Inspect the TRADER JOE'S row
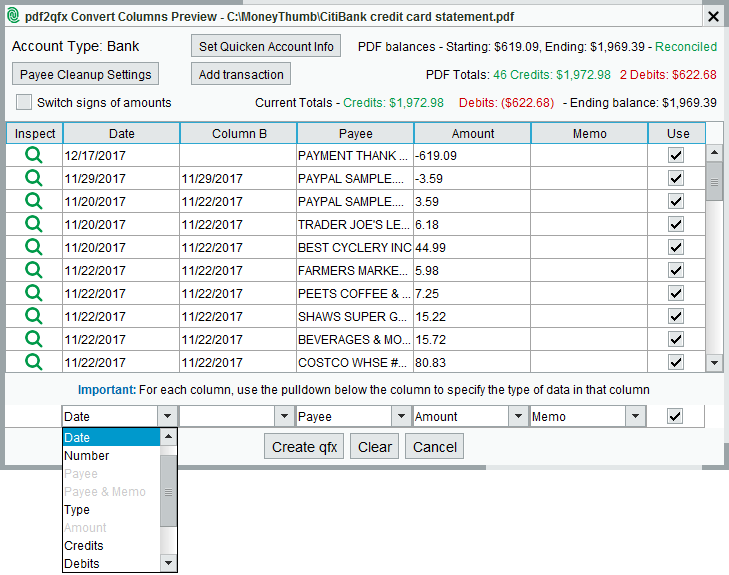This screenshot has width=729, height=575. coord(33,224)
